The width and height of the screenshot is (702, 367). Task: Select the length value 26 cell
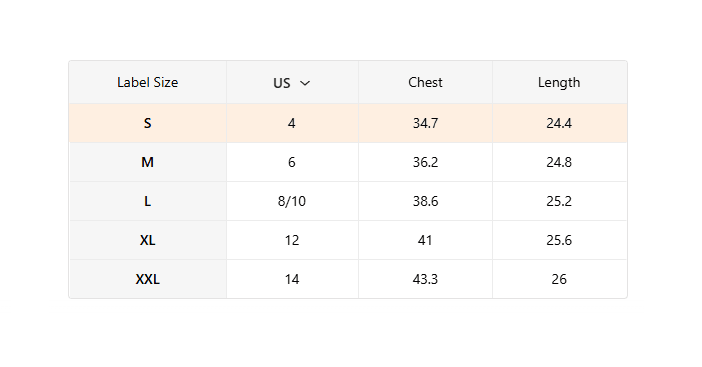560,279
